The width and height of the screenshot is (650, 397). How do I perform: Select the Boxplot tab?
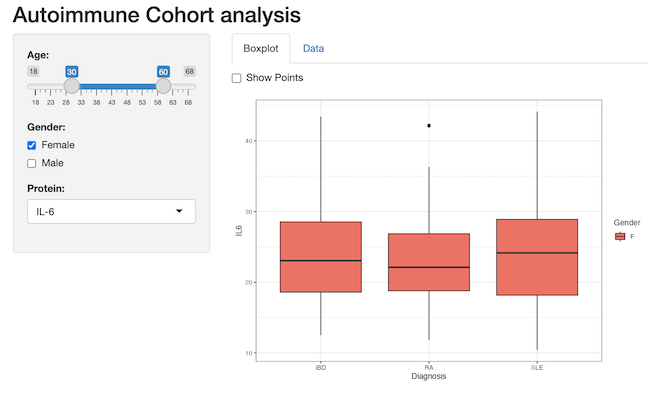[261, 48]
